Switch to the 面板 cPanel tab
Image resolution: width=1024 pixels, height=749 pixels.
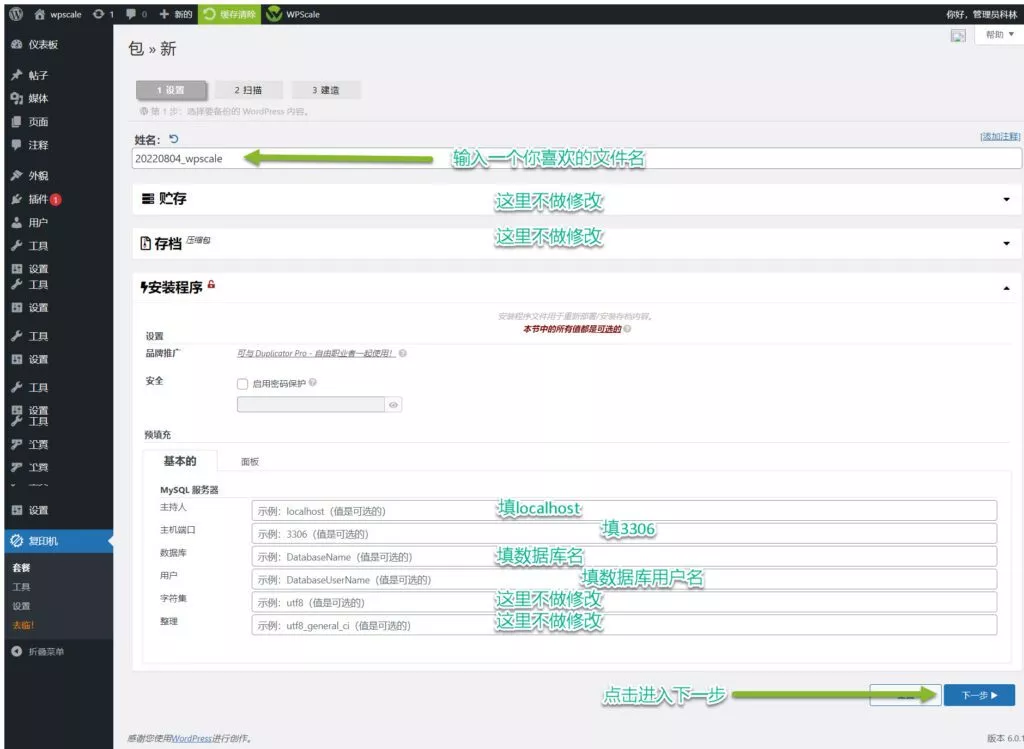pyautogui.click(x=250, y=462)
